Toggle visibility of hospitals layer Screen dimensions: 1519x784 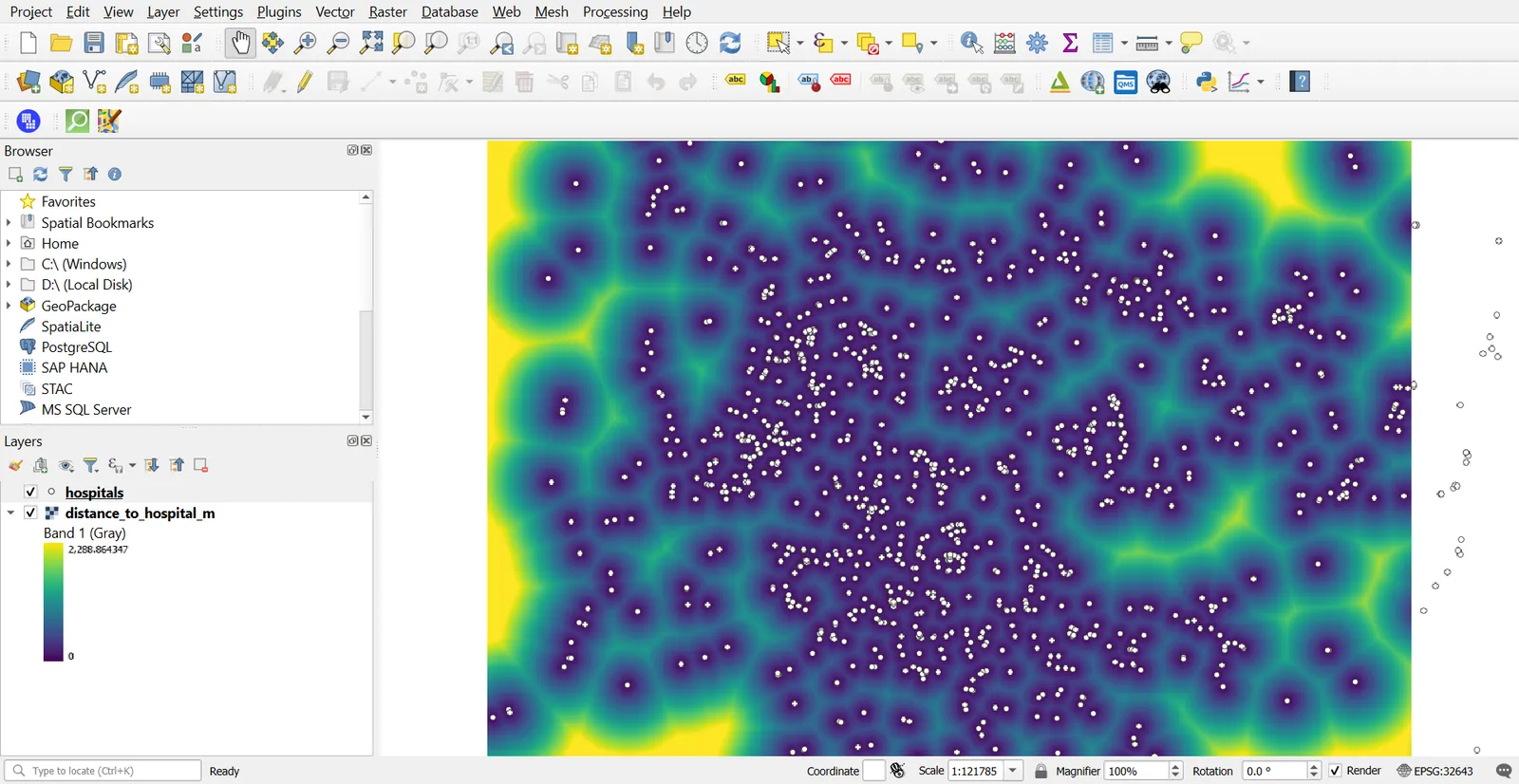[x=30, y=492]
